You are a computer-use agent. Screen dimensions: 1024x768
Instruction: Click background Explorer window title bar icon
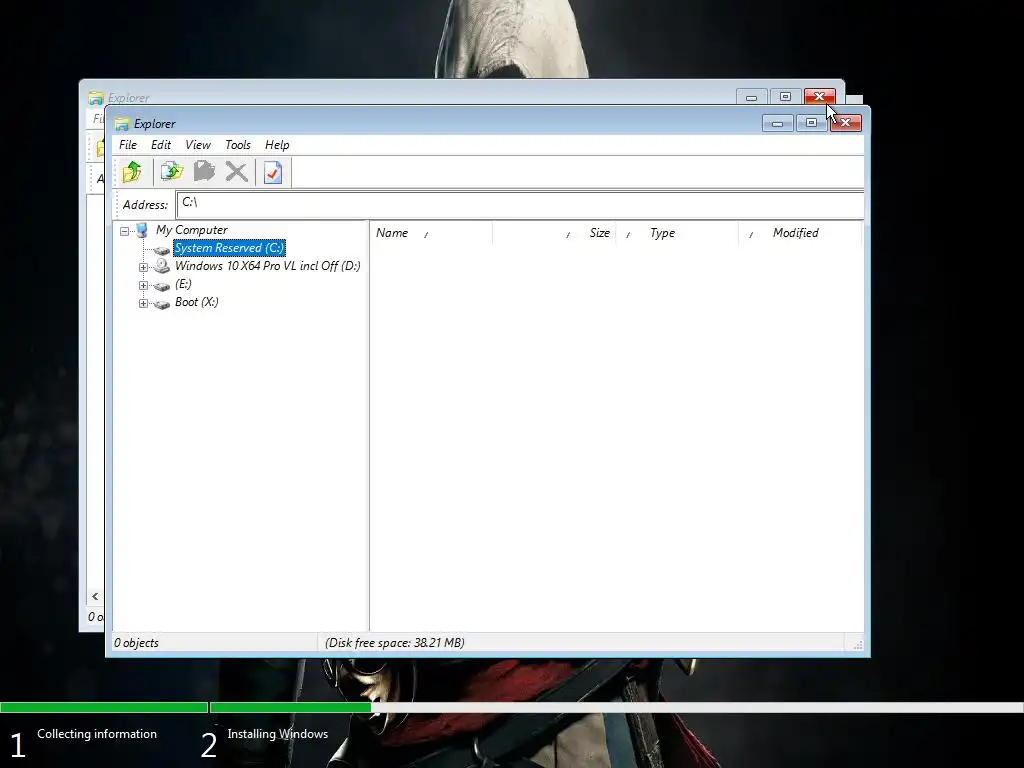tap(96, 98)
